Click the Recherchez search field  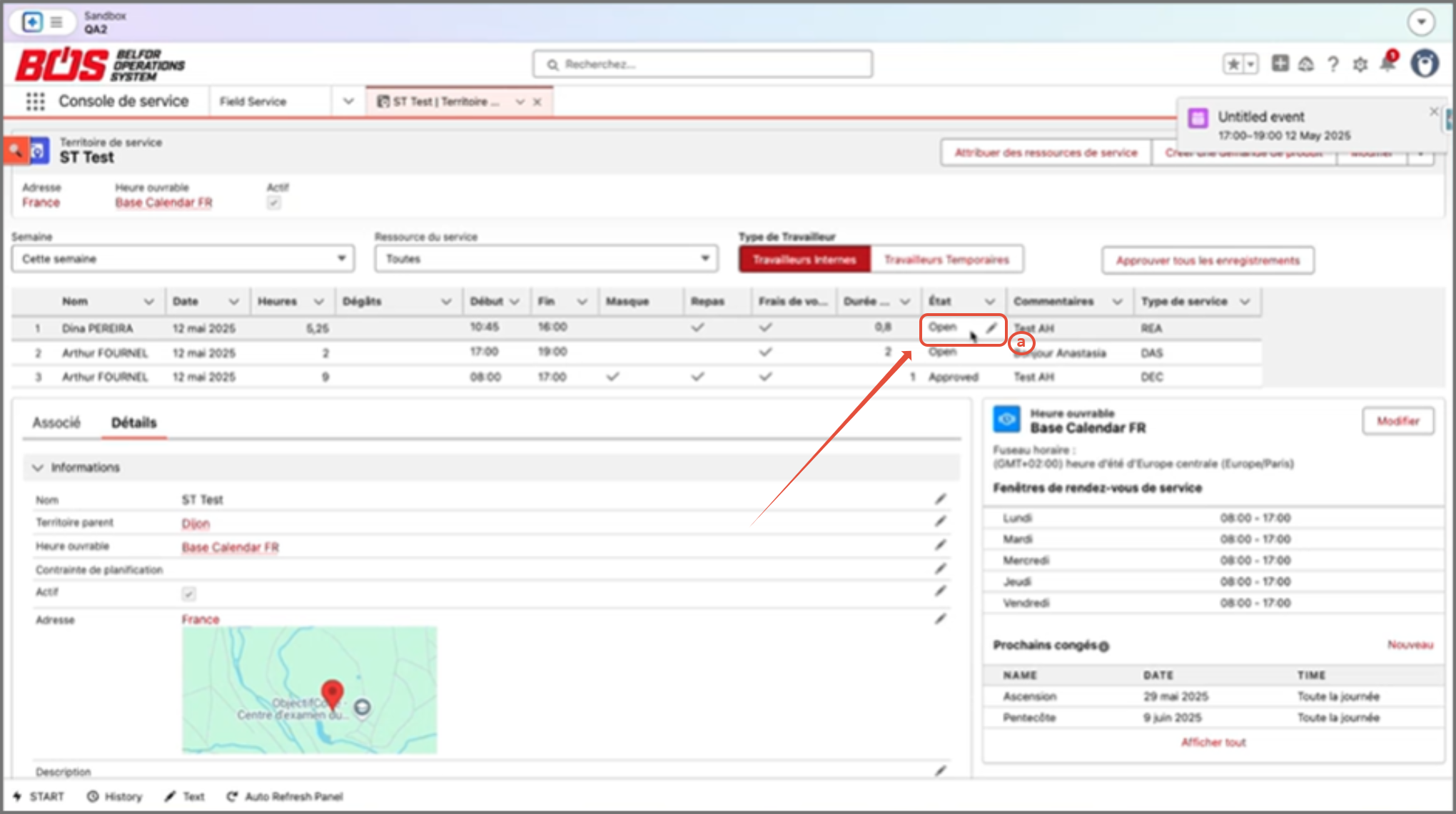pyautogui.click(x=702, y=64)
